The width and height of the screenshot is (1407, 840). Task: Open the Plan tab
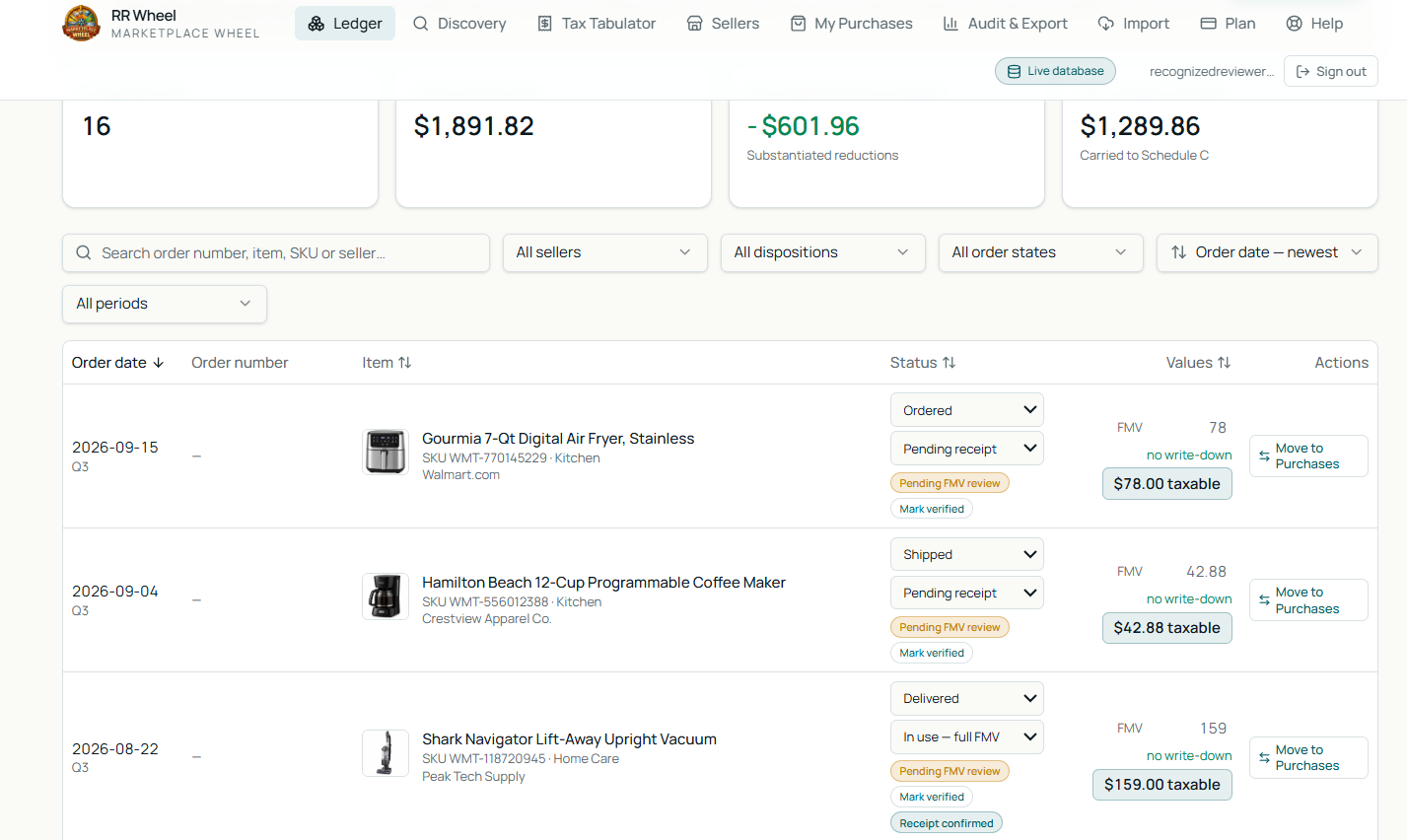tap(1228, 24)
